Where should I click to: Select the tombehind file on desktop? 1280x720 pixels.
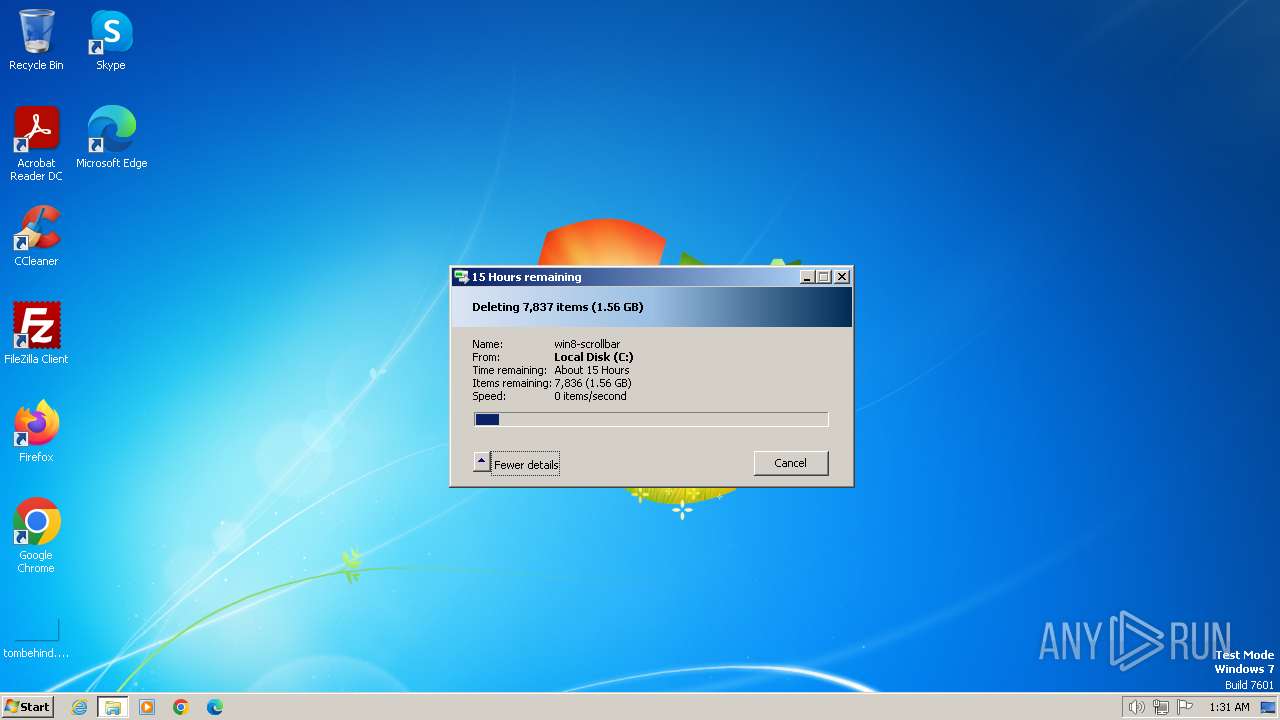(36, 639)
